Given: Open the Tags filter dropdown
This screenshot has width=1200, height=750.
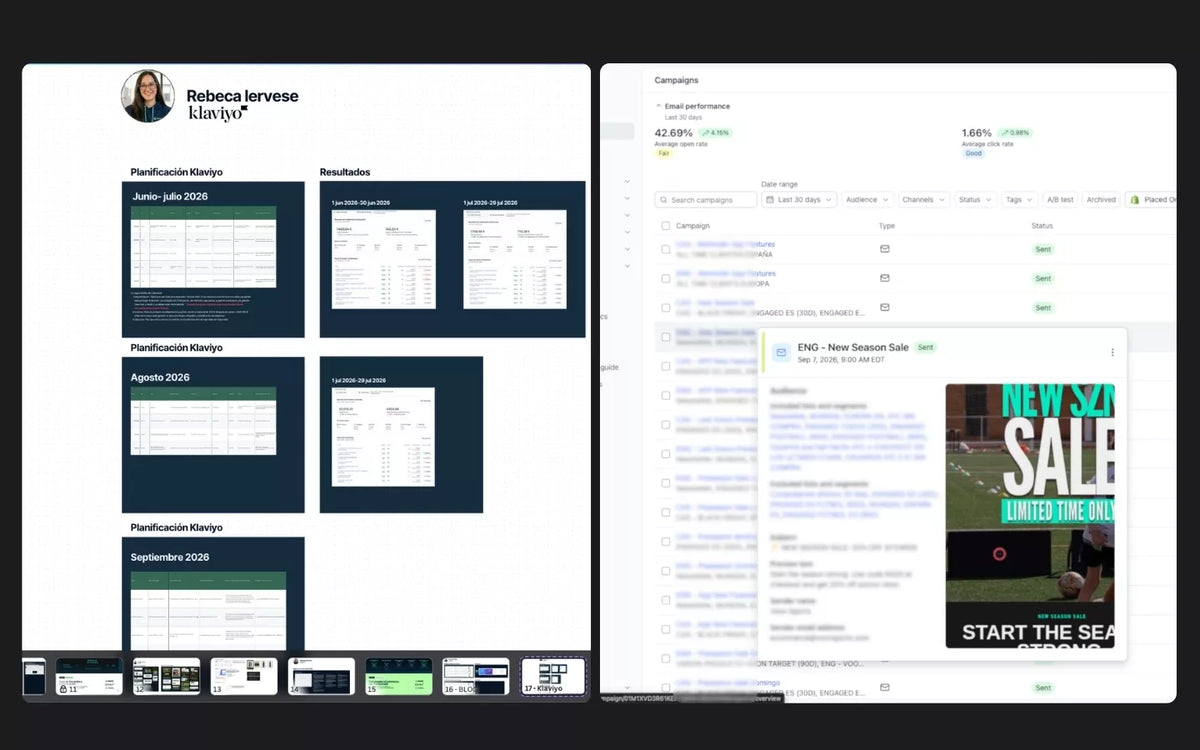Looking at the screenshot, I should (x=1019, y=200).
